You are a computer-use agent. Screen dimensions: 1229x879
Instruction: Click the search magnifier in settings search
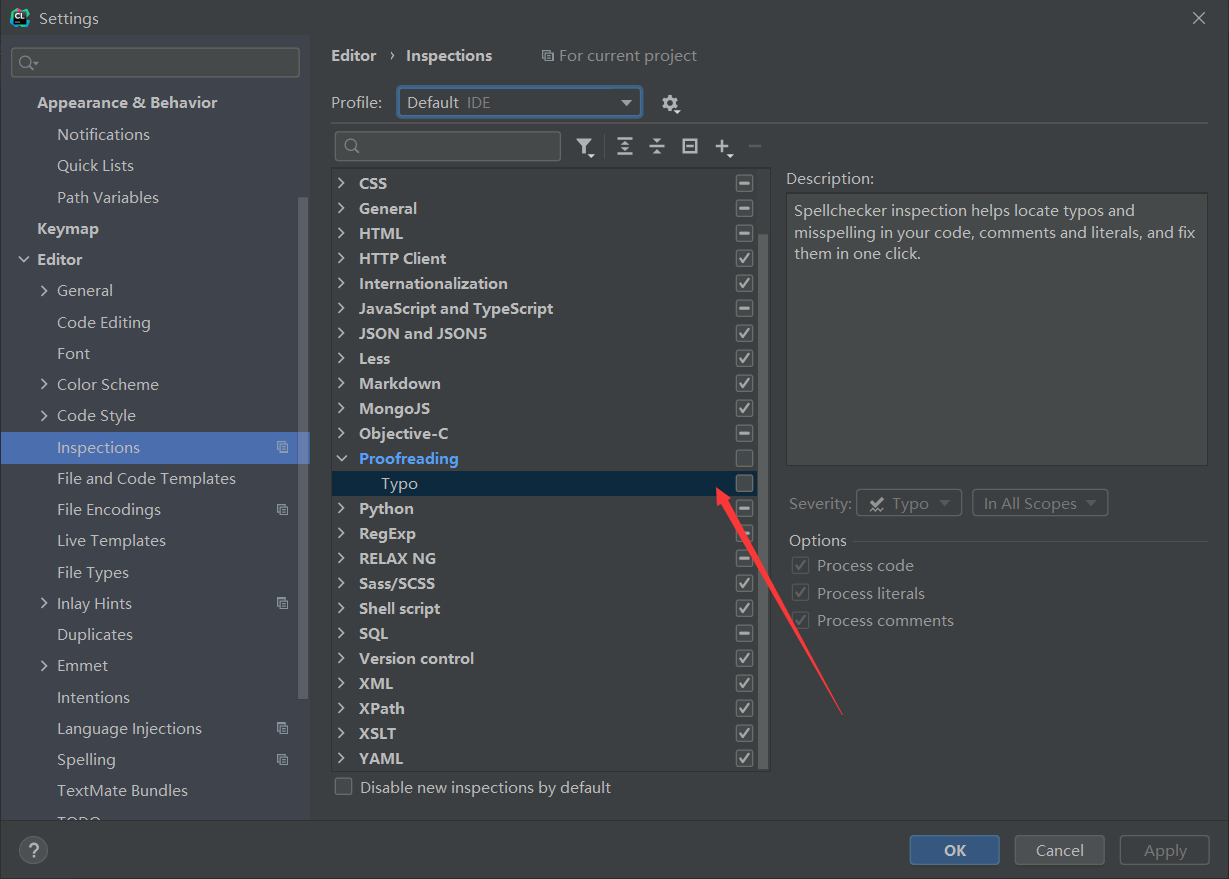coord(27,62)
